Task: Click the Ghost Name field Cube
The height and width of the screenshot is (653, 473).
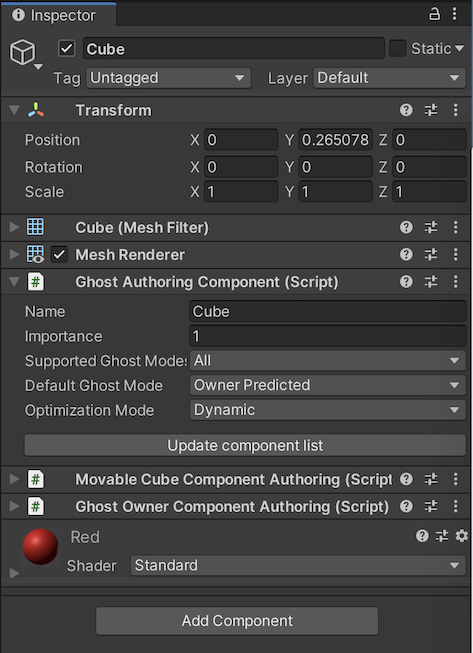Action: [x=328, y=312]
